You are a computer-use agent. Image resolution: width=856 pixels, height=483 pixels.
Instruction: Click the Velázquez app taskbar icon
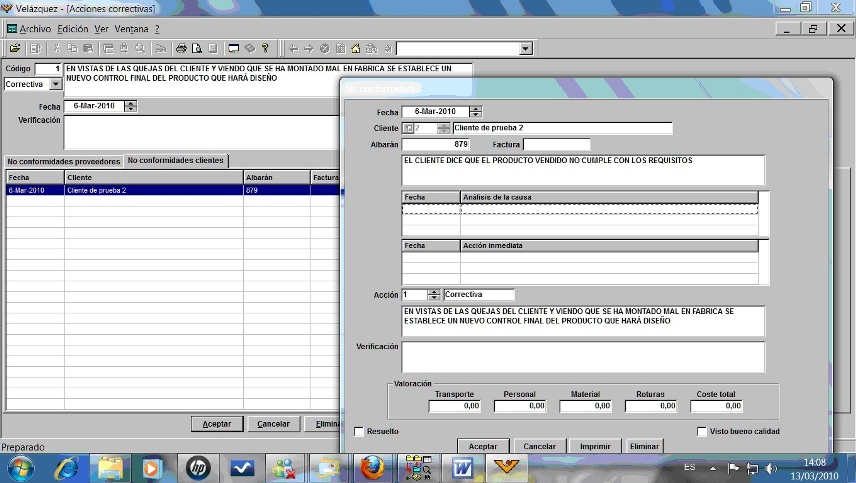pyautogui.click(x=506, y=468)
